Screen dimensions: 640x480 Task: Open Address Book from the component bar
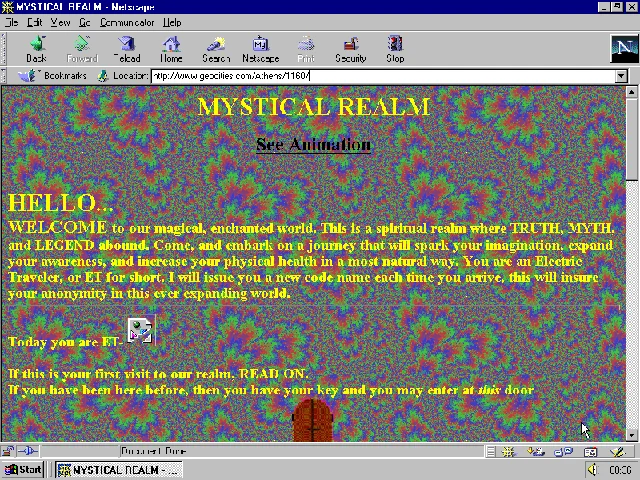(590, 451)
